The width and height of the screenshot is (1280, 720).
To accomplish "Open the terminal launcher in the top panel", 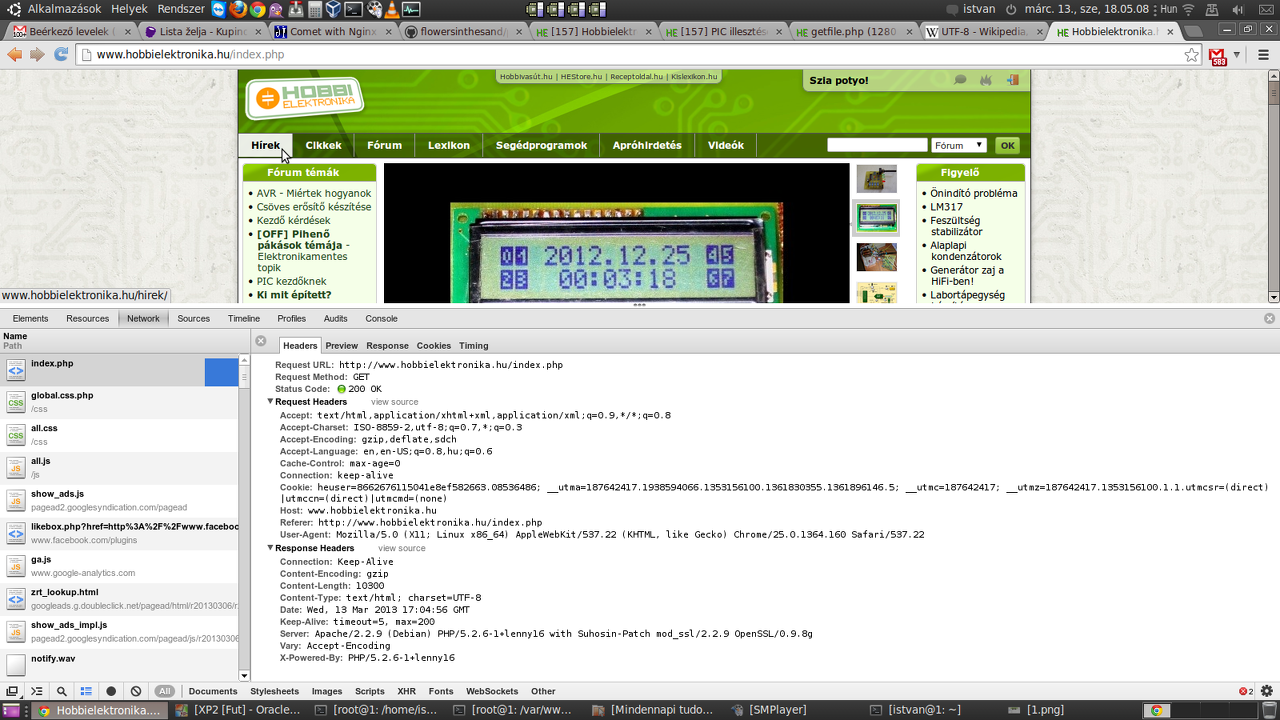I will 353,9.
